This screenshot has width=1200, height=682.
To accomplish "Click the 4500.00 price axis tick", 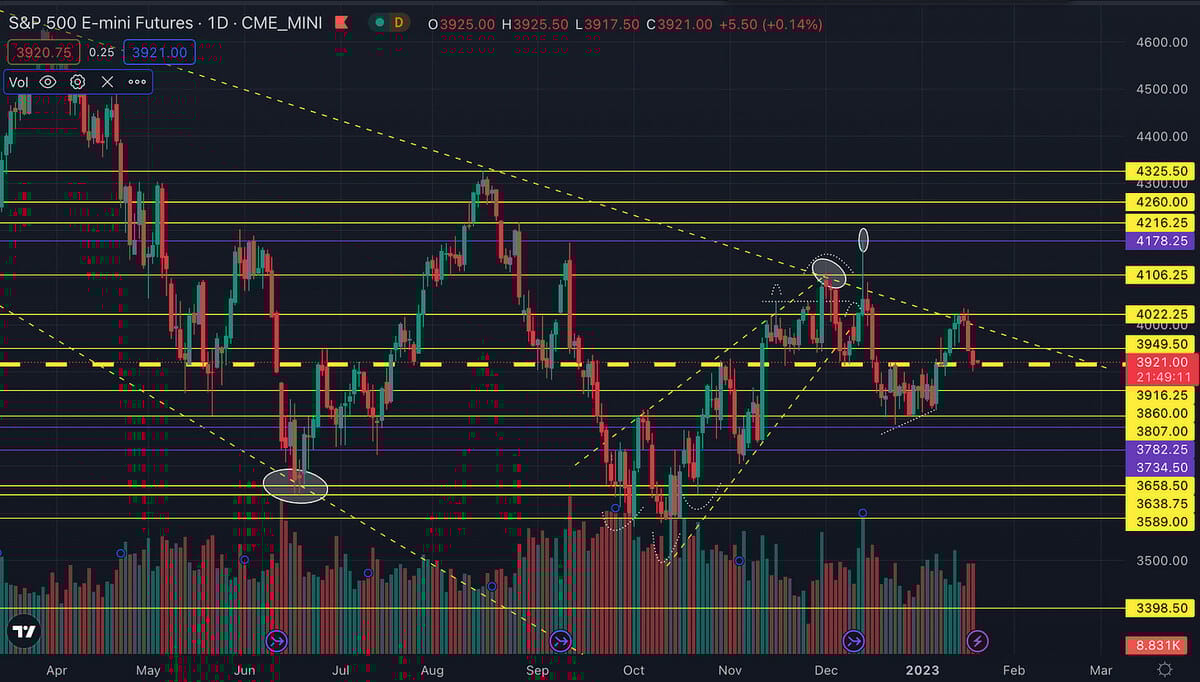I will point(1160,89).
